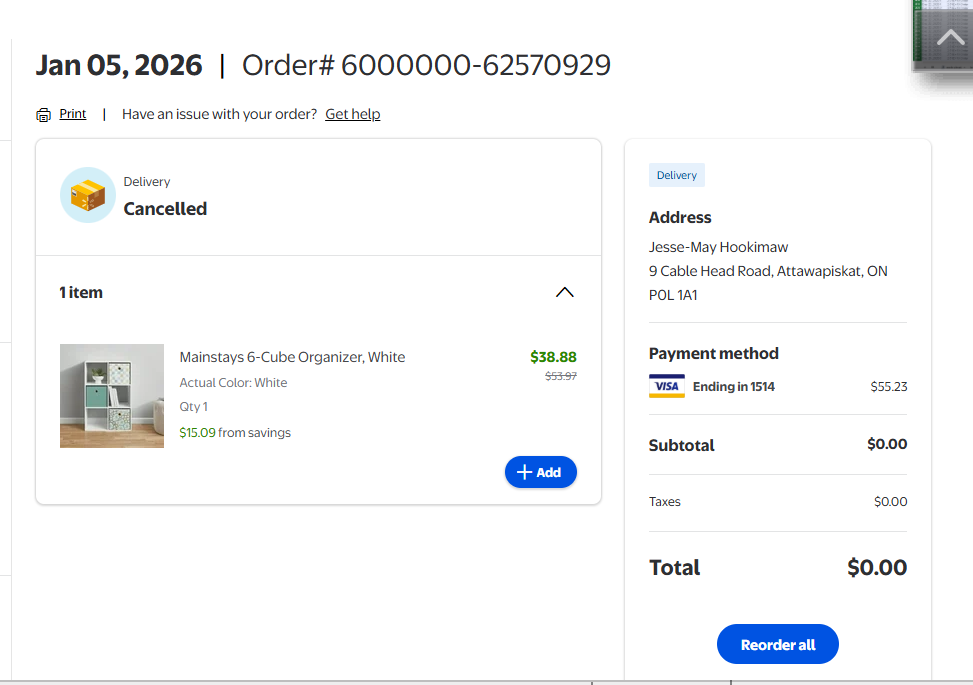Open the Print link
Screen dimensions: 973x685
tap(73, 114)
